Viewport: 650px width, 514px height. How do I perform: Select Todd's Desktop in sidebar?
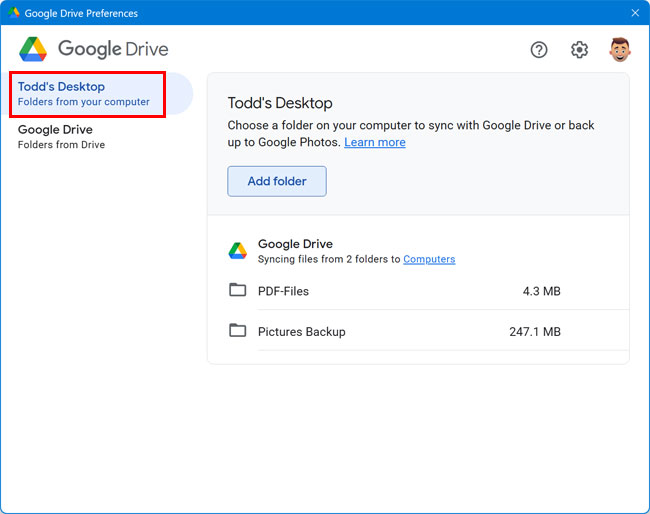[97, 94]
